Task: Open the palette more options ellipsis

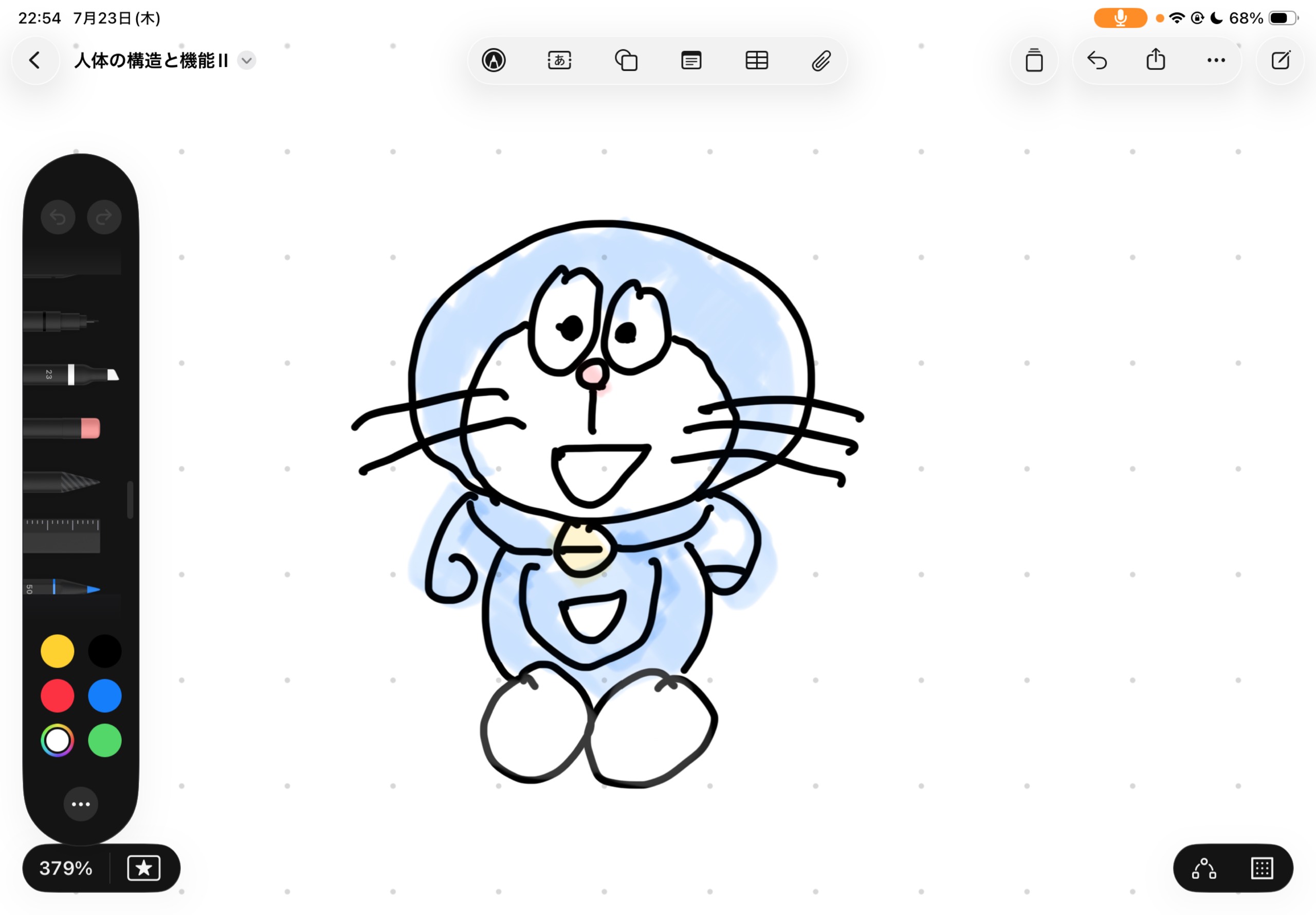Action: (81, 804)
